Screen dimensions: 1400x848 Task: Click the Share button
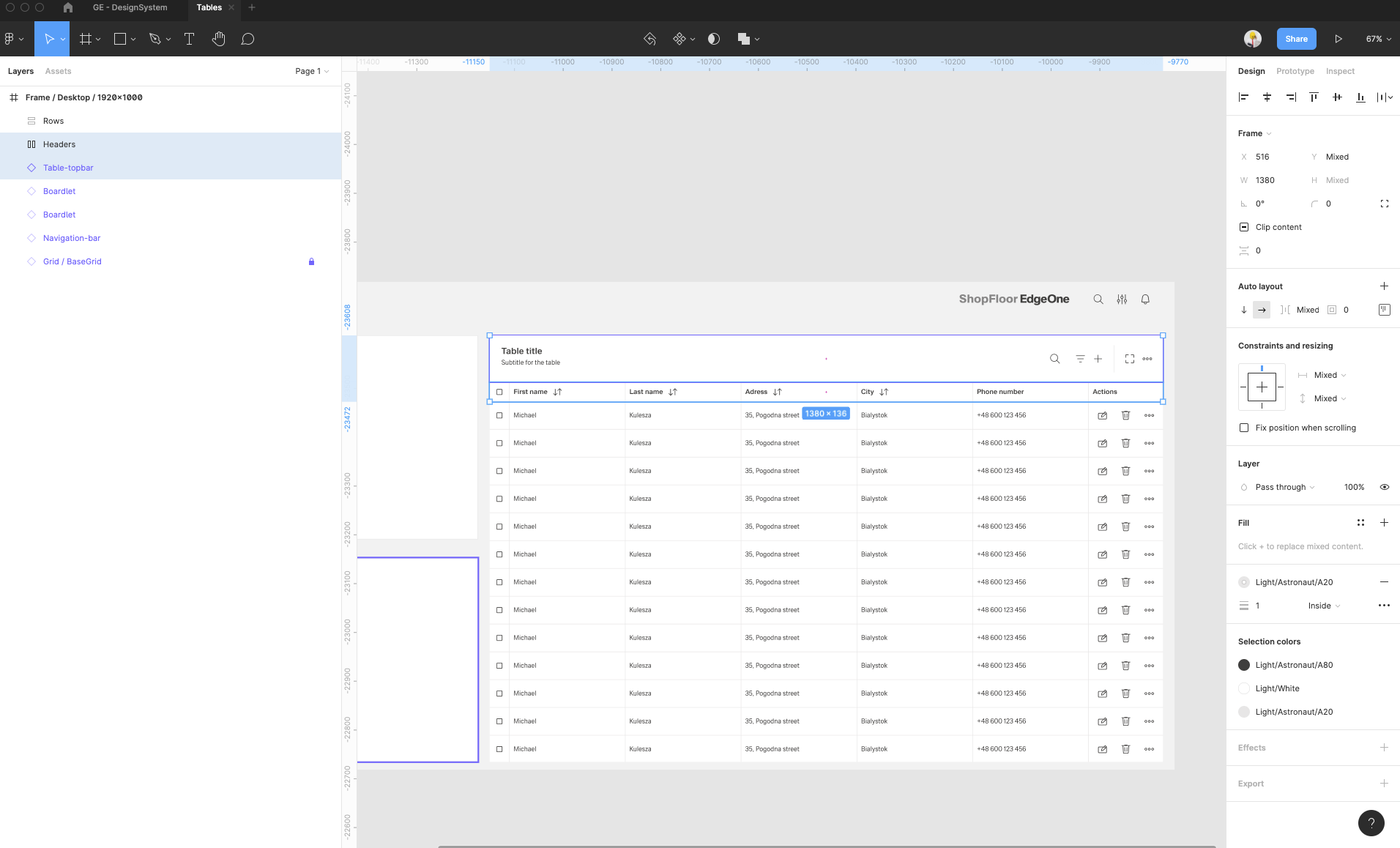(x=1296, y=40)
